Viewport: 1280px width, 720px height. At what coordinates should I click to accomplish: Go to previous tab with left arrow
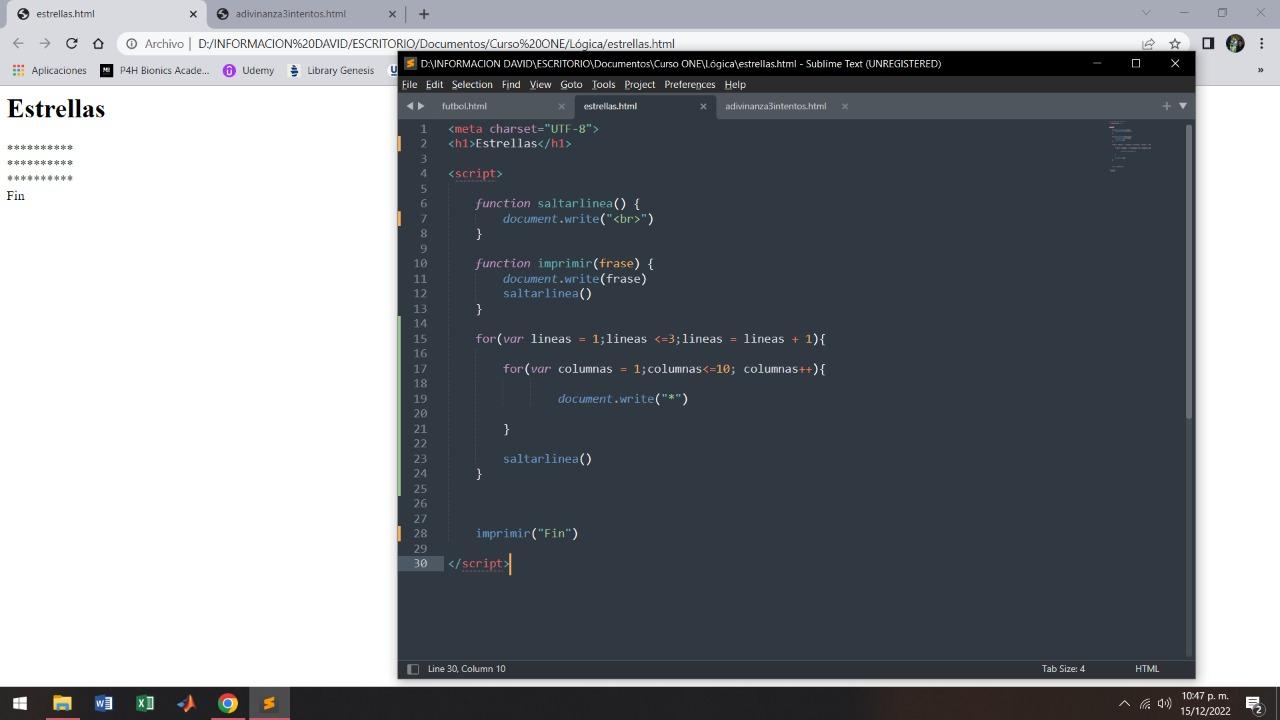coord(409,106)
